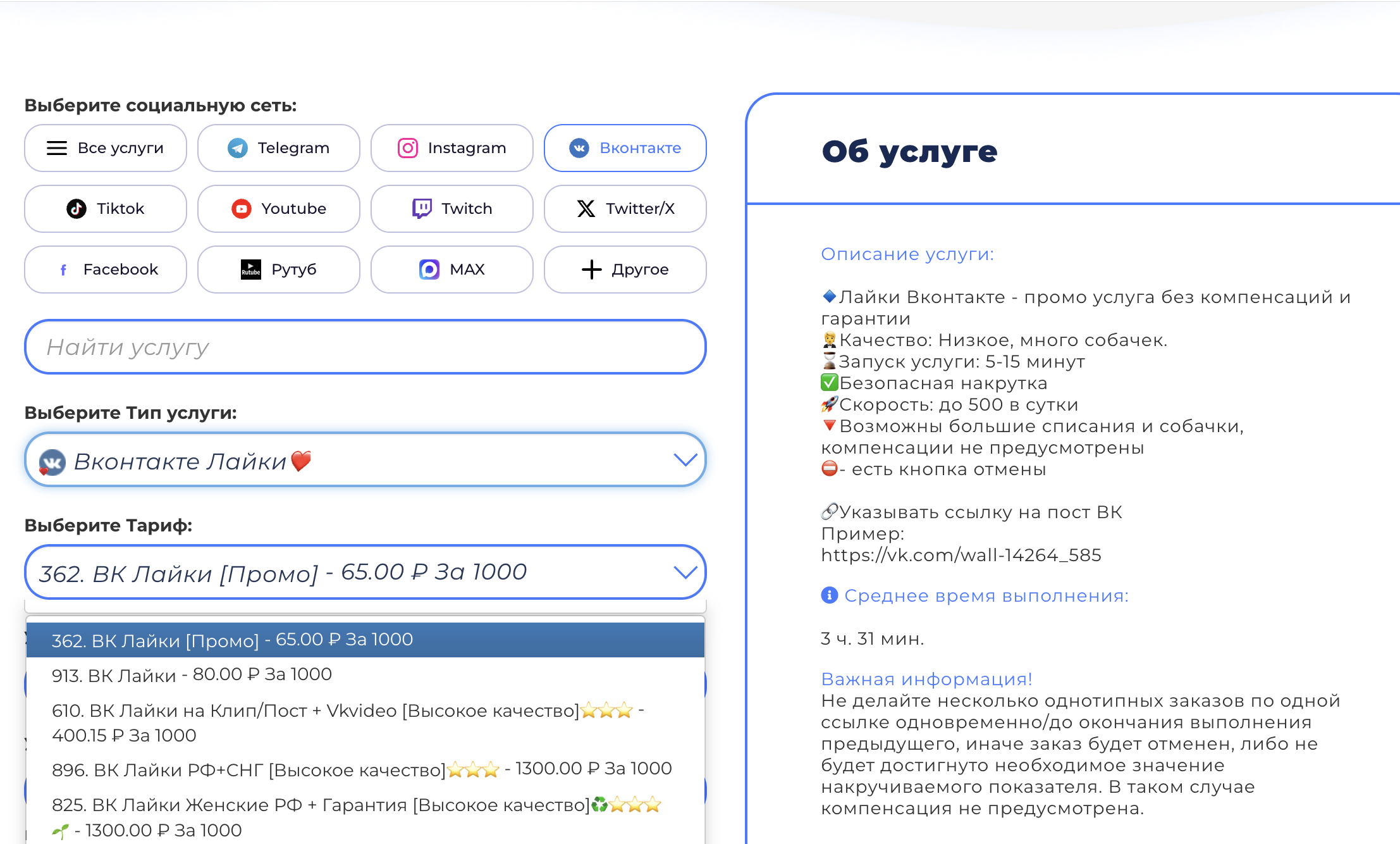Click the Telegram paper-plane icon
The image size is (1400, 844).
[x=238, y=148]
